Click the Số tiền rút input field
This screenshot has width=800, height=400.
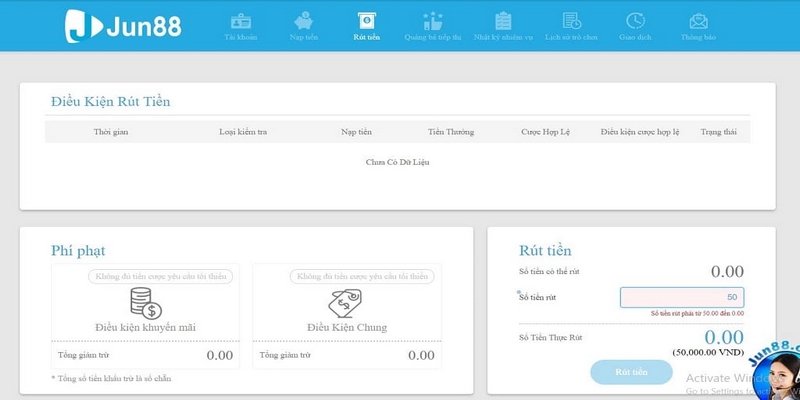tap(681, 297)
